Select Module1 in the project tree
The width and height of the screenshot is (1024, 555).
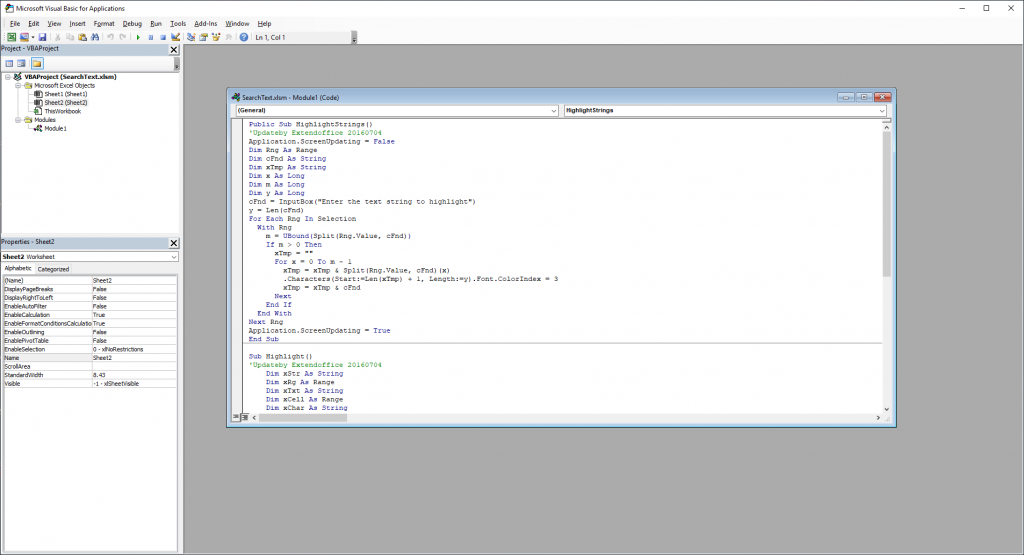(x=54, y=128)
